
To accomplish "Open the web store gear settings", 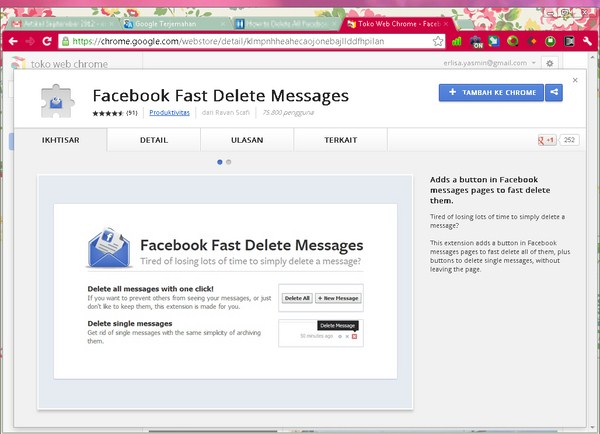I will point(549,63).
